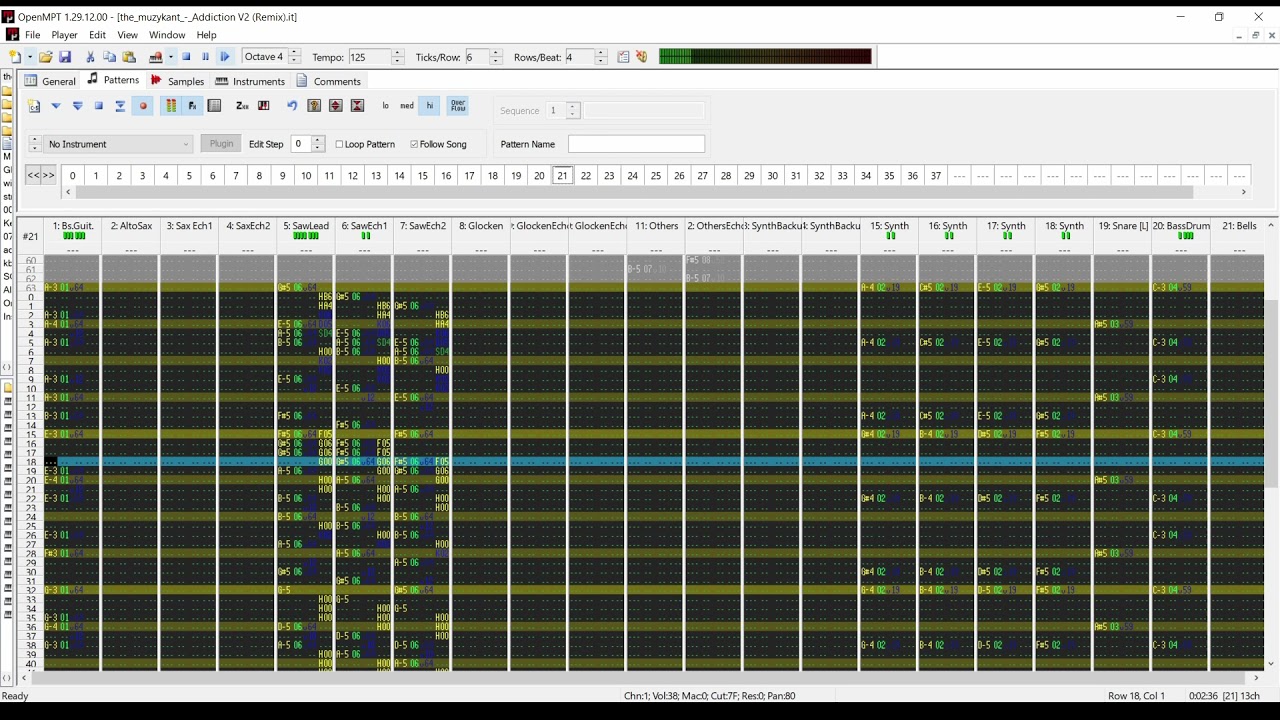Switch to the Instruments tab

pos(250,81)
